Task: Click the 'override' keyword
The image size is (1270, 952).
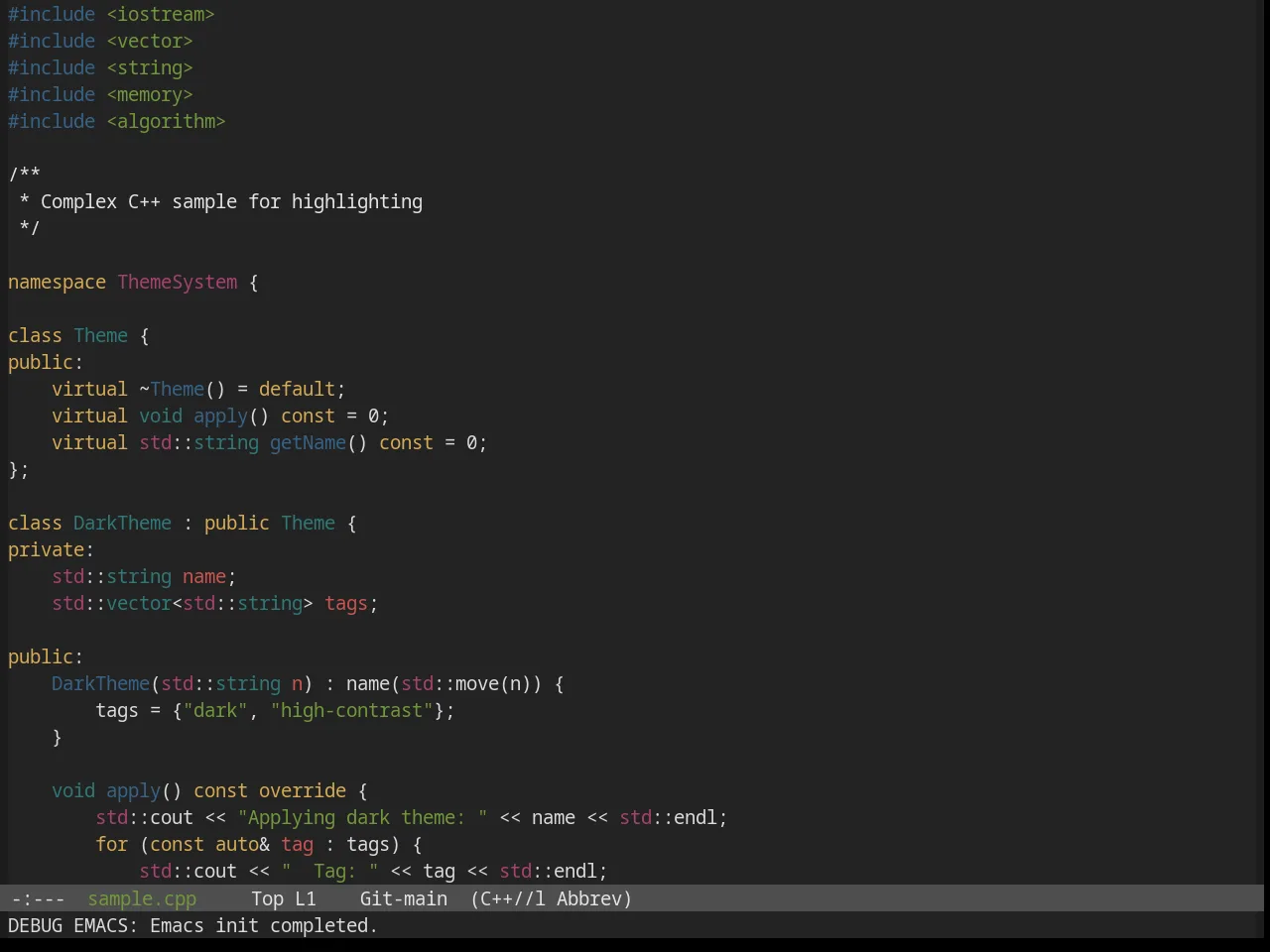Action: (303, 790)
